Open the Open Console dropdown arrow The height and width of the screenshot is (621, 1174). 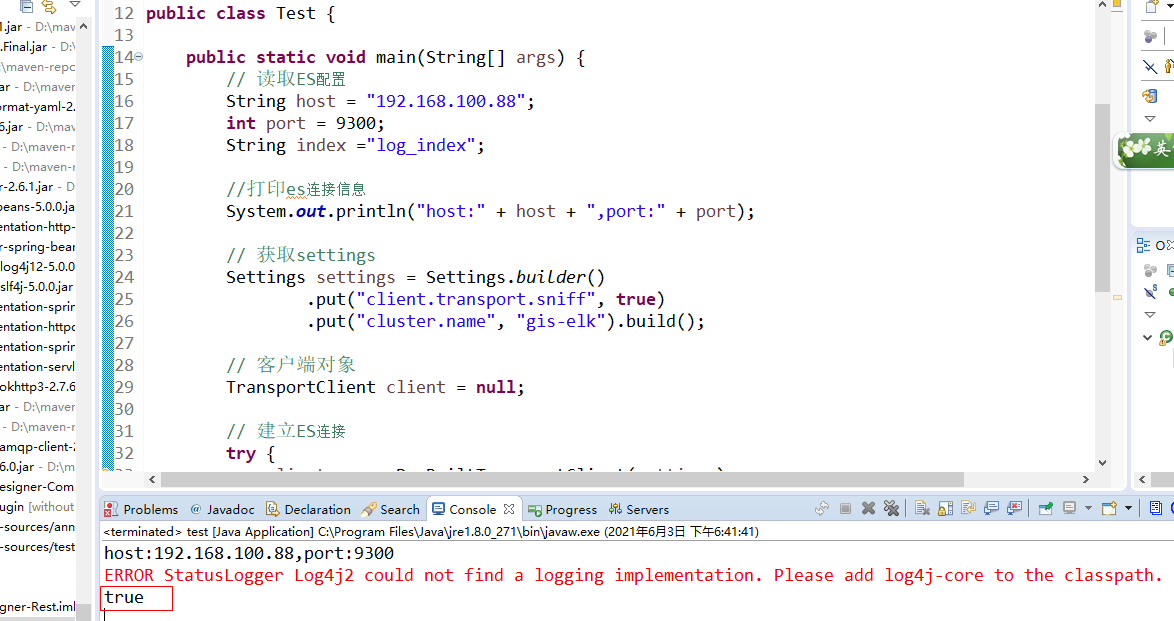[1129, 508]
